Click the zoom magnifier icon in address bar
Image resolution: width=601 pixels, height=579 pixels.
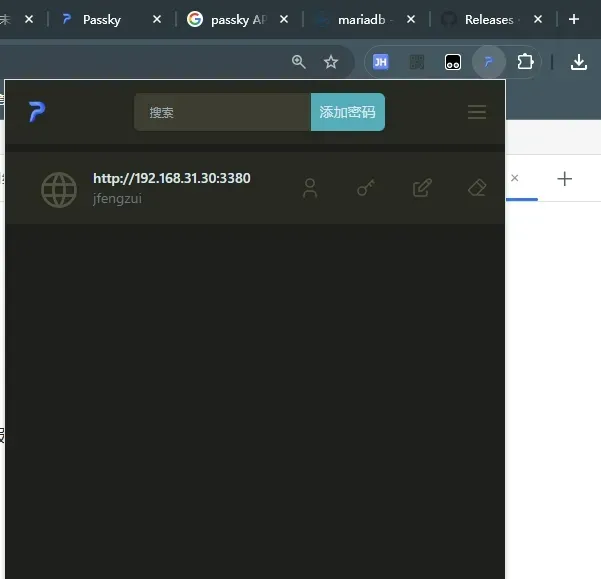point(298,62)
